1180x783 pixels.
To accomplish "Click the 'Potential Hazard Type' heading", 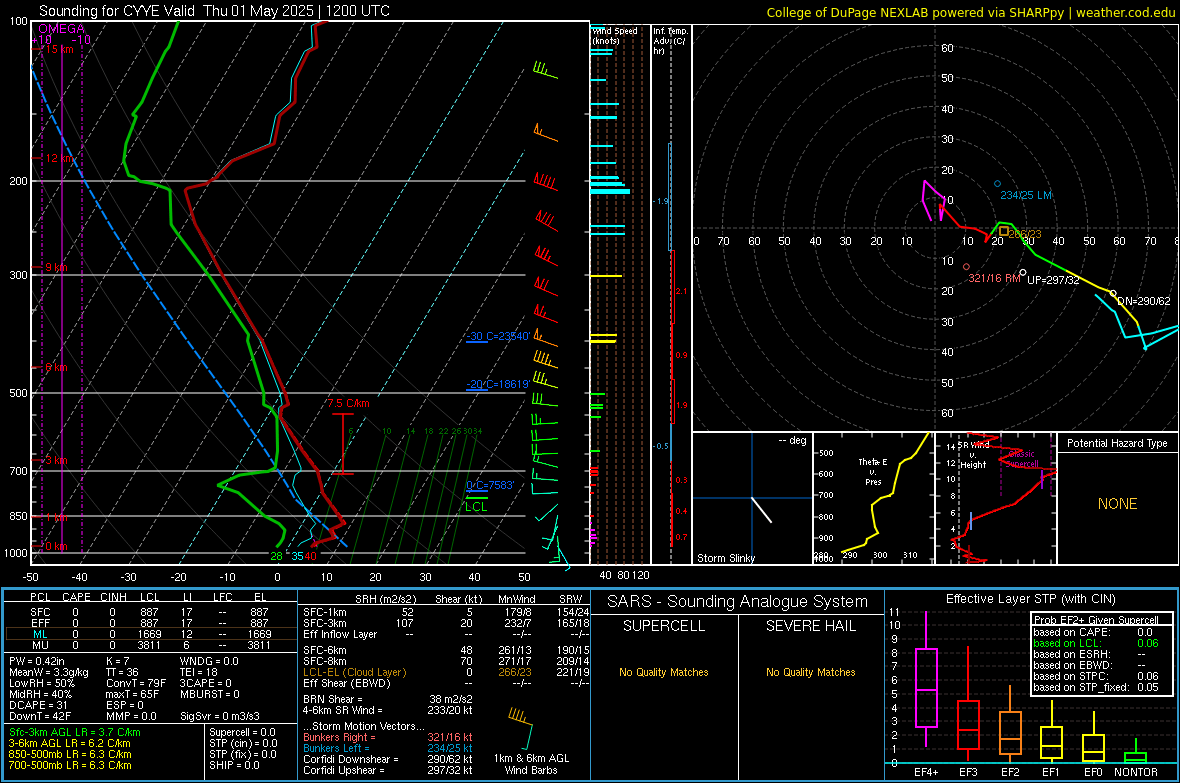I will point(1117,443).
